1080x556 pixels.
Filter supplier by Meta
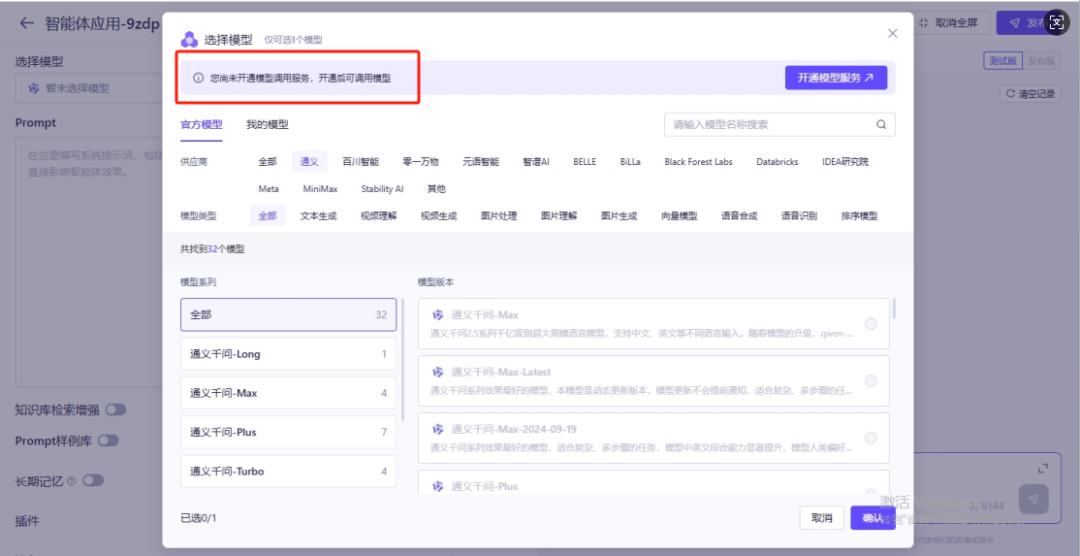269,189
